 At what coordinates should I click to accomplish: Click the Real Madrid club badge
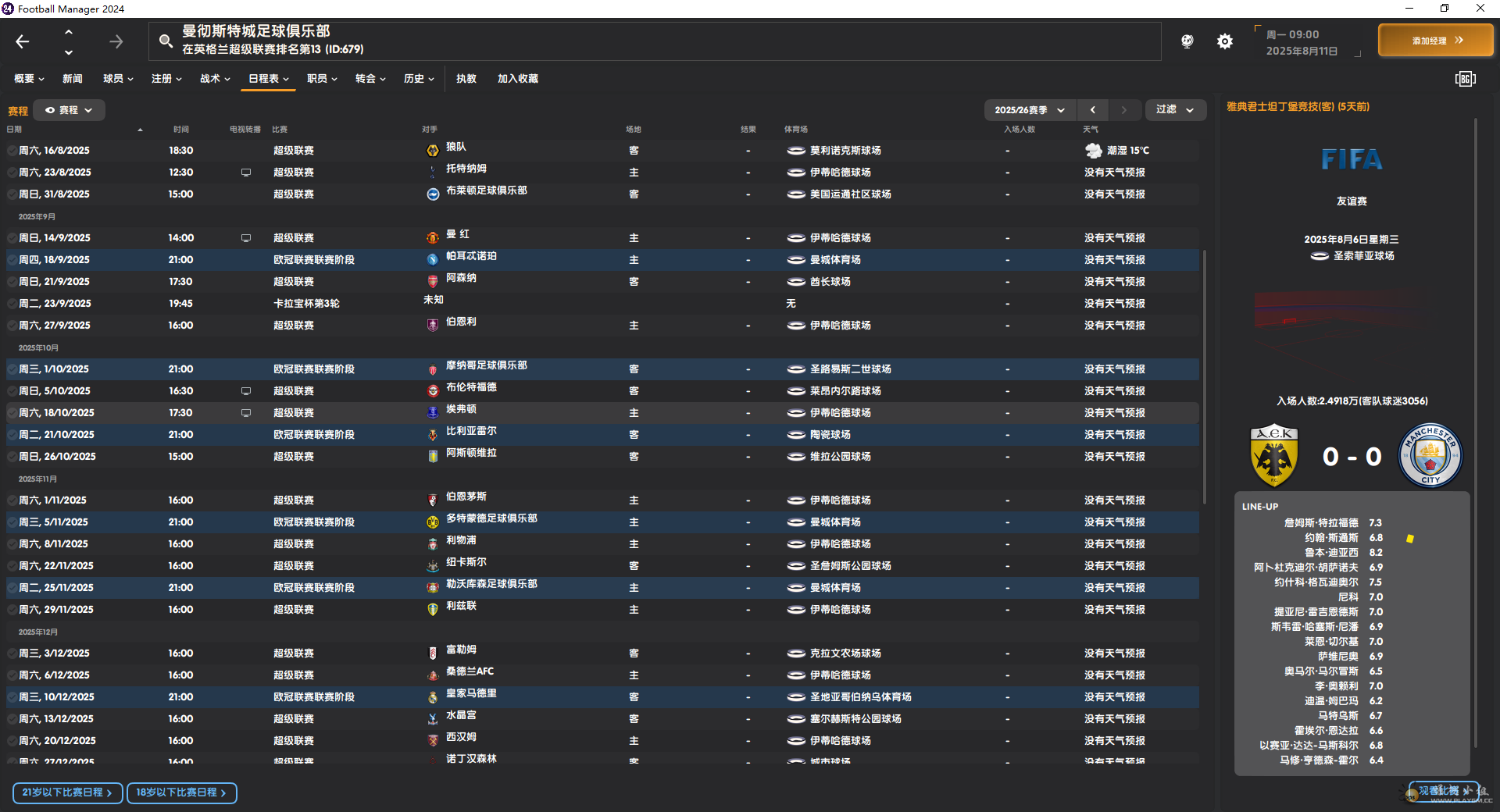[433, 697]
